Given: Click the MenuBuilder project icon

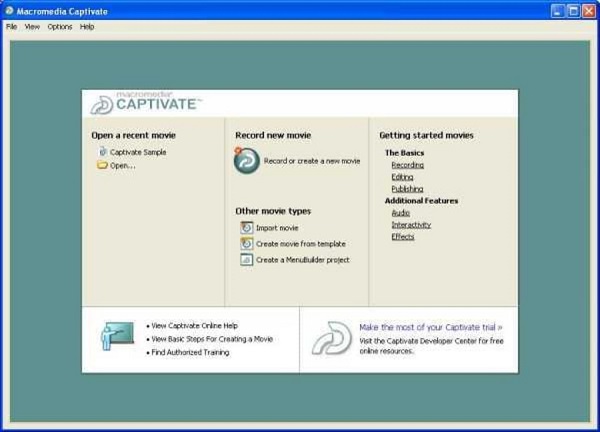Looking at the screenshot, I should (246, 259).
